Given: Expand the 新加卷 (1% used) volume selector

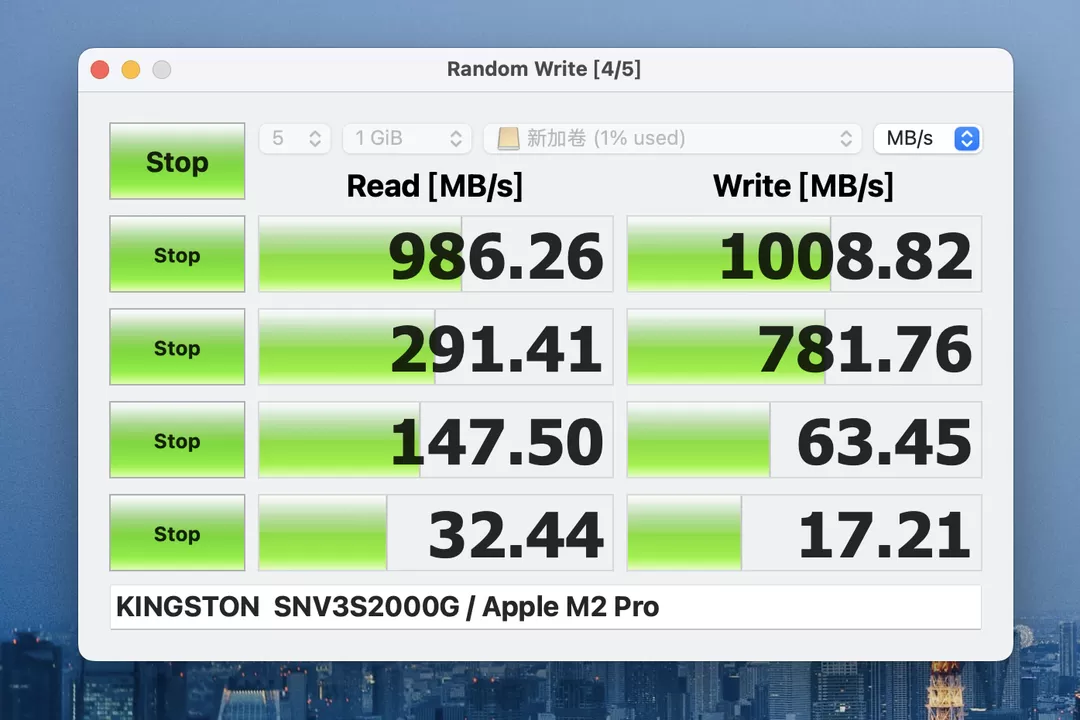Looking at the screenshot, I should coord(672,138).
